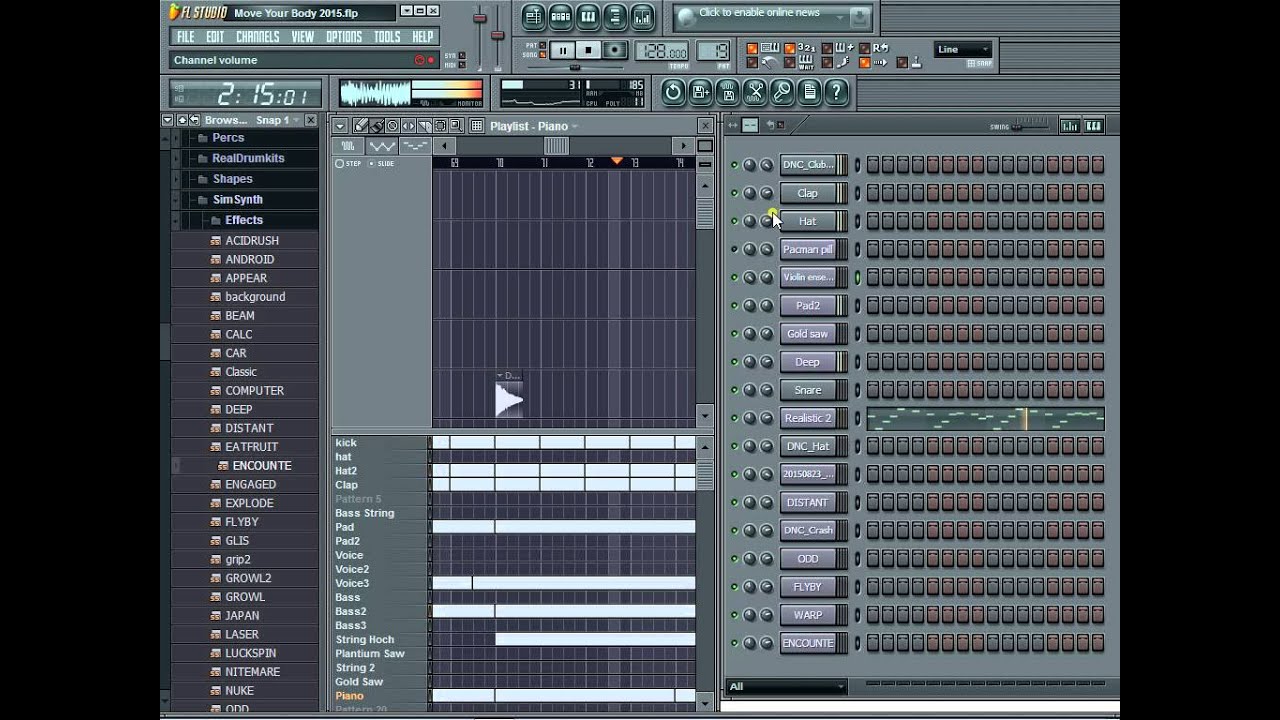Click the Render as audio file icon
Viewport: 1280px width, 720px height.
tap(728, 92)
